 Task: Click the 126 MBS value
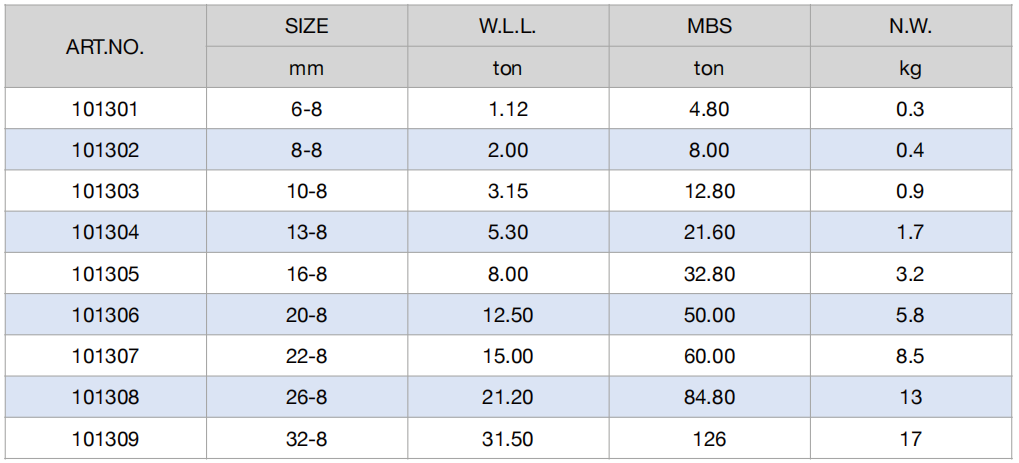click(x=709, y=438)
